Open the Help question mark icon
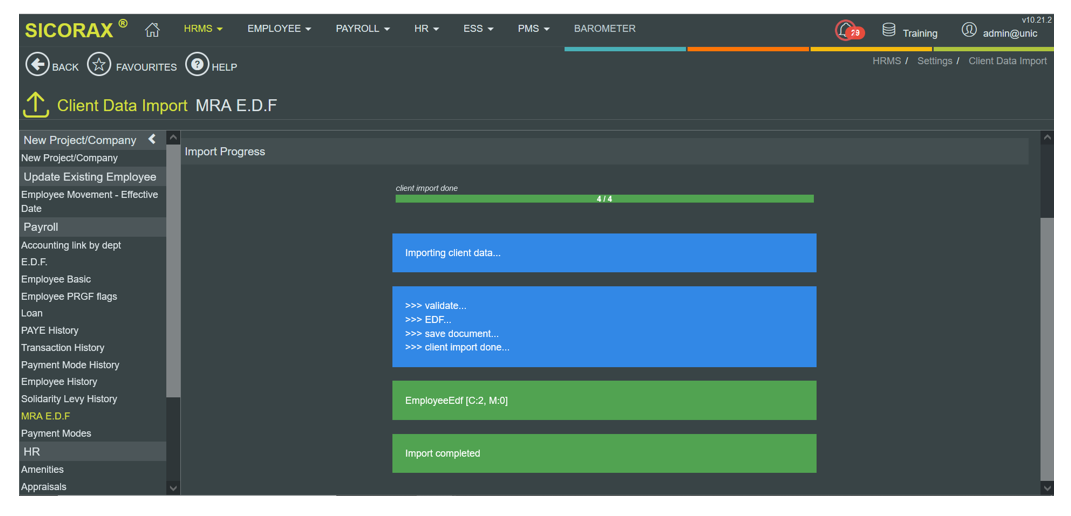Viewport: 1071px width, 516px height. click(197, 65)
